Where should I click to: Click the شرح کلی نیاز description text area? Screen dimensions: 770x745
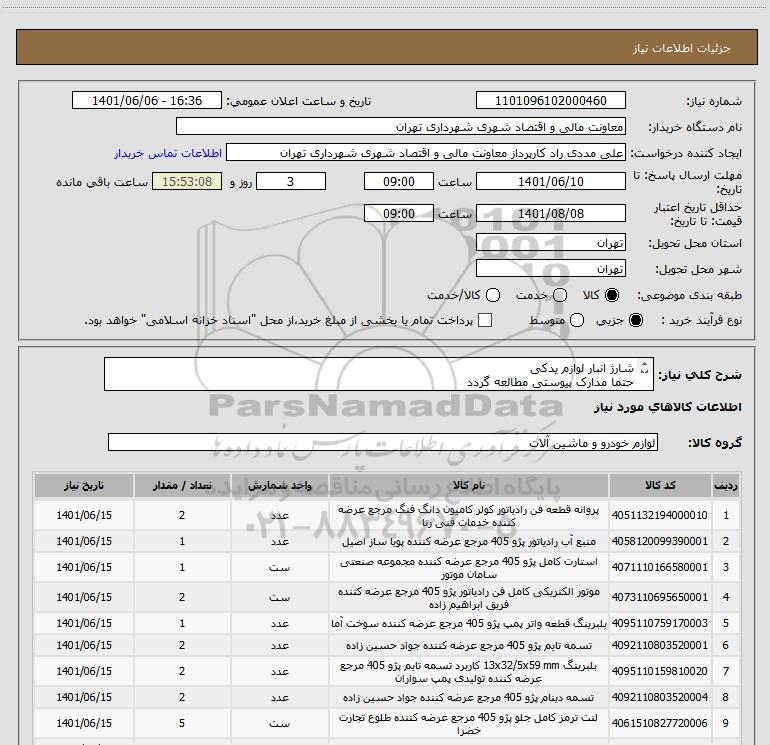379,374
